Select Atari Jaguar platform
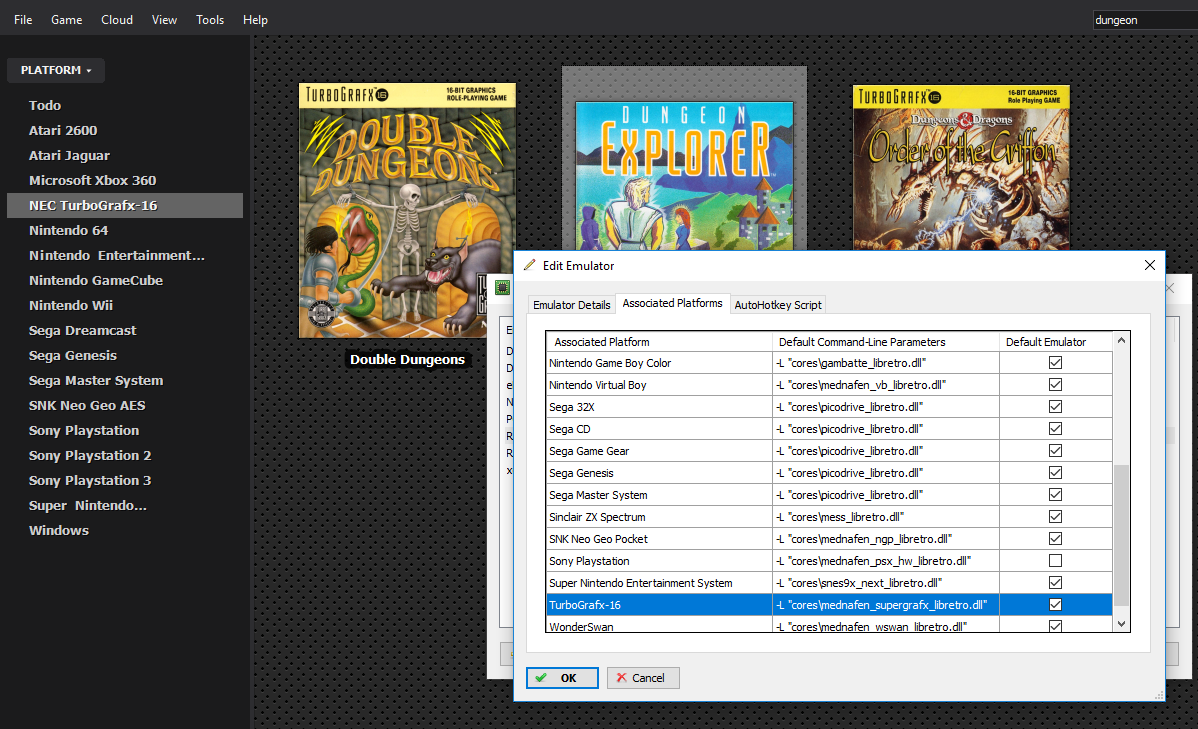 click(70, 156)
